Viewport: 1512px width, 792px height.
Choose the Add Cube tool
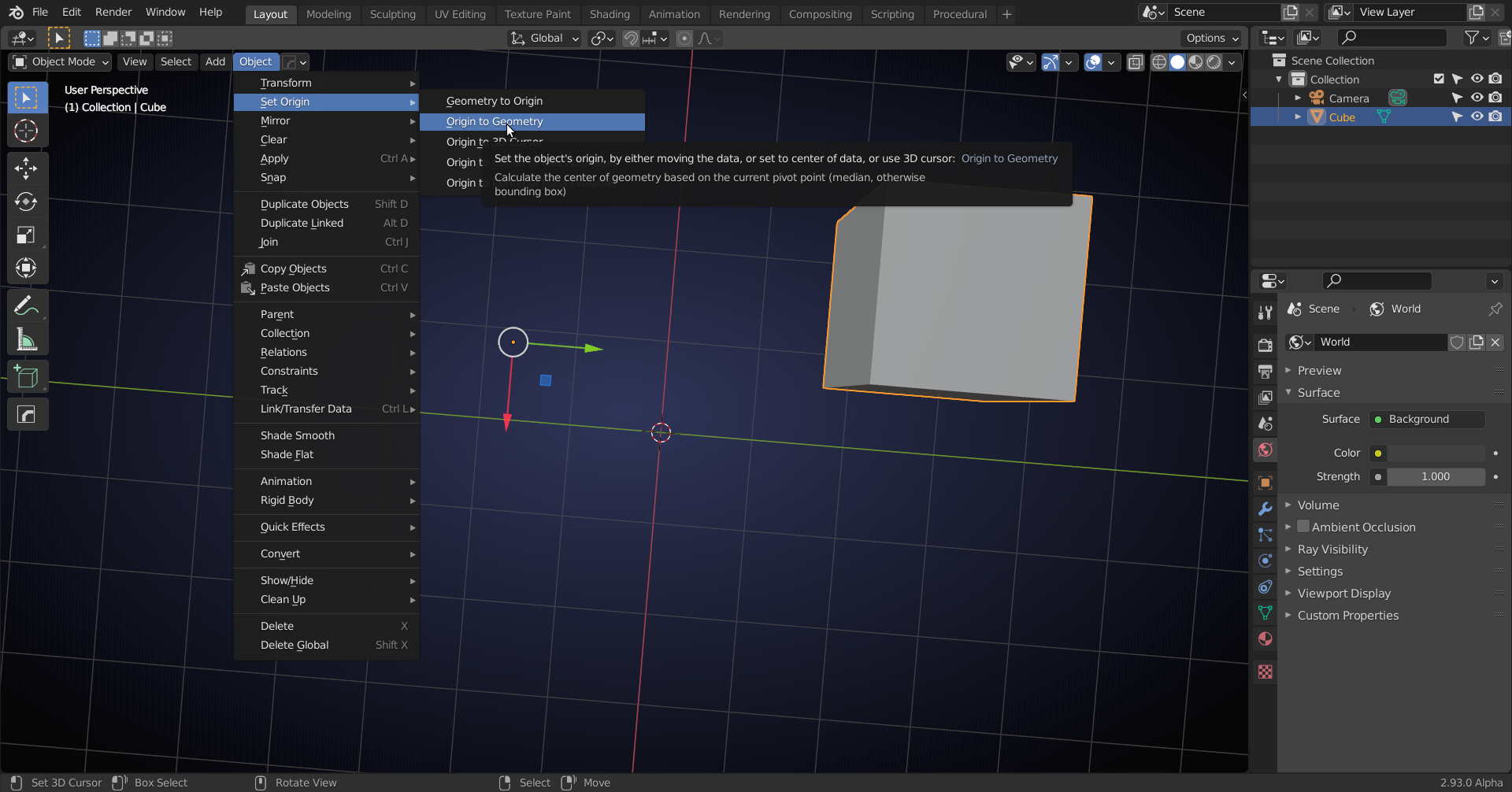26,377
